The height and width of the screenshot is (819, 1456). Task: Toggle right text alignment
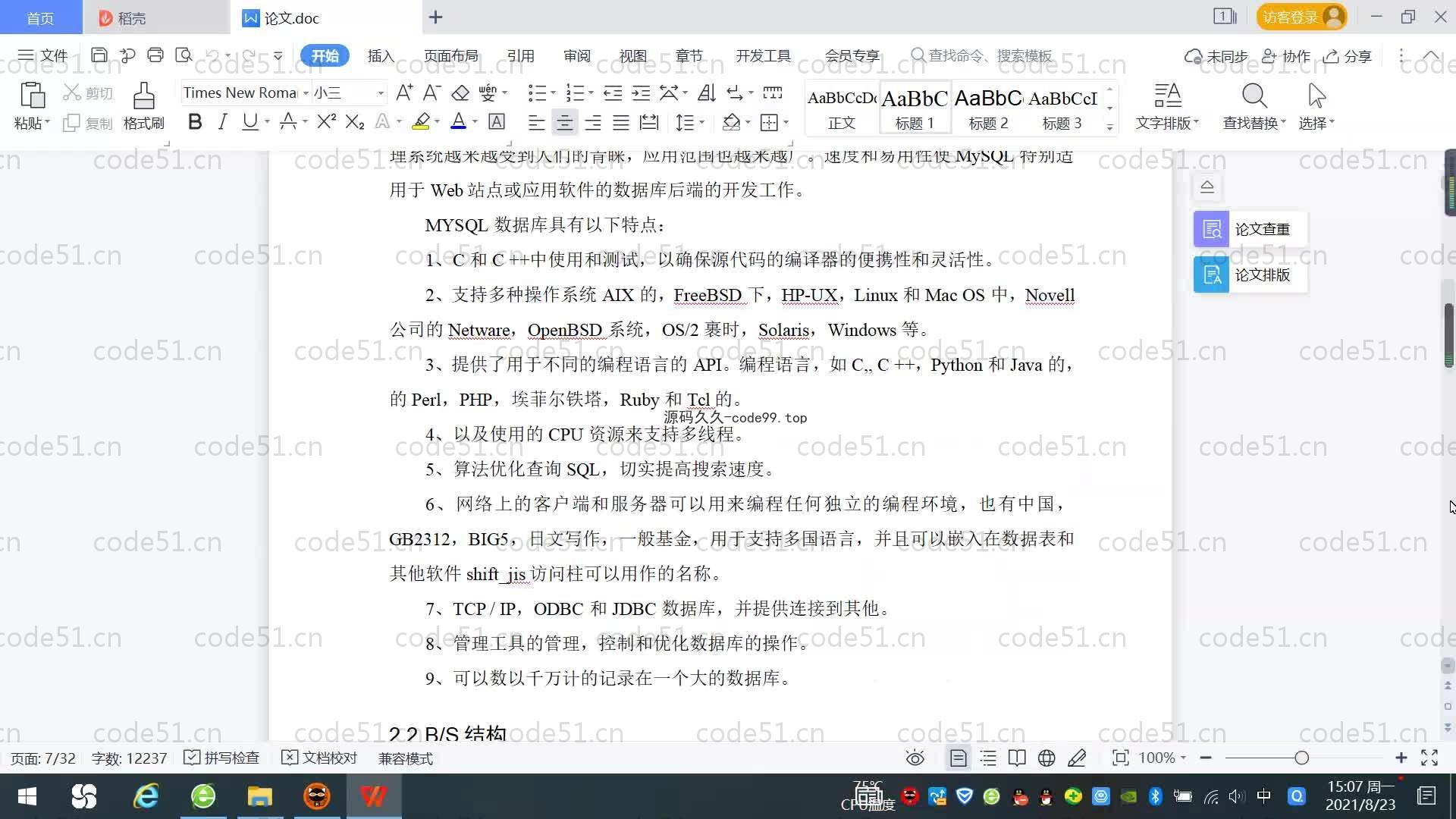[x=593, y=122]
